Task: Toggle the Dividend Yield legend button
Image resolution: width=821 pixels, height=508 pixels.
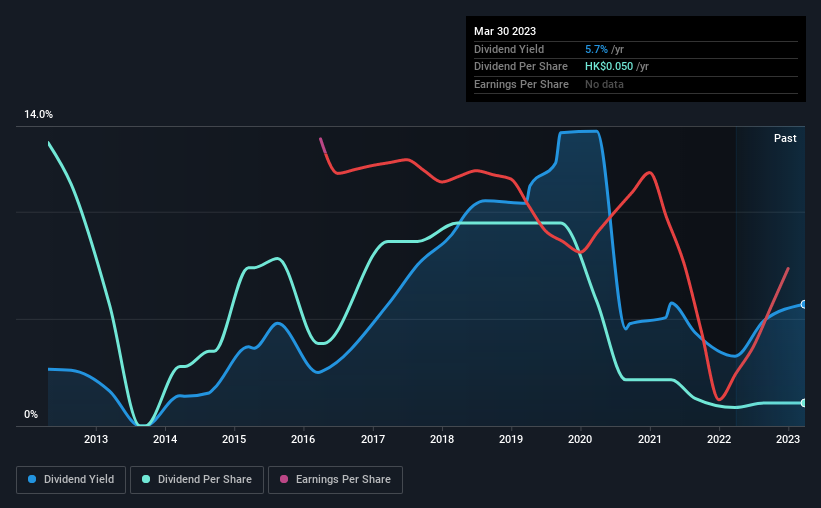Action: tap(71, 480)
